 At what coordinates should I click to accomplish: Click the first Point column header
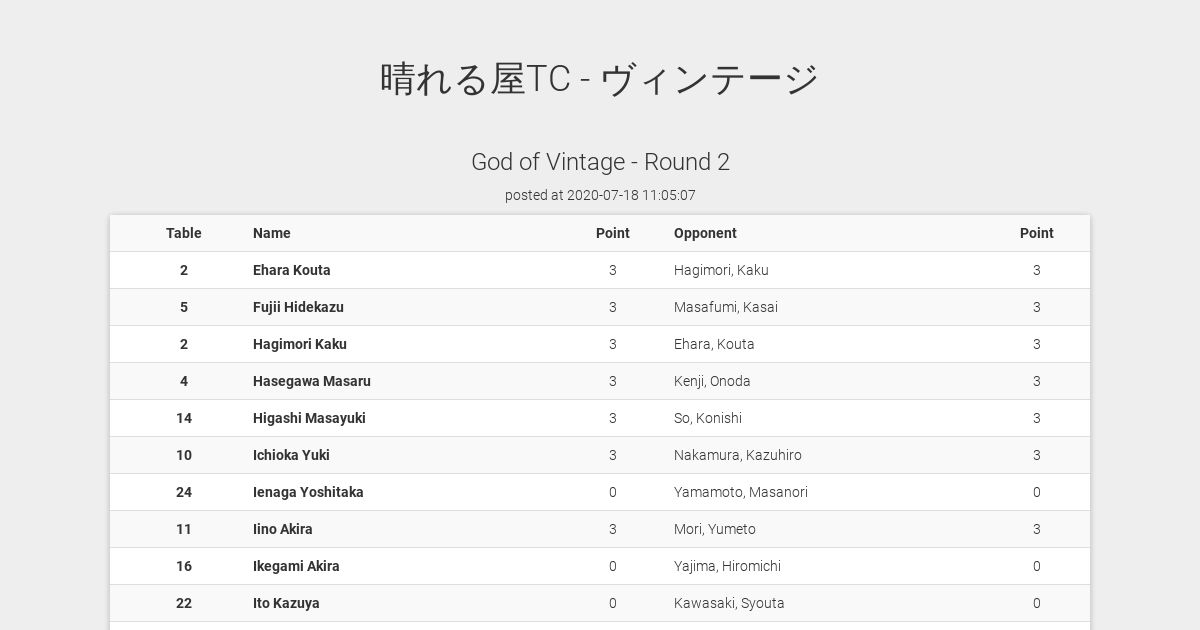[x=613, y=233]
